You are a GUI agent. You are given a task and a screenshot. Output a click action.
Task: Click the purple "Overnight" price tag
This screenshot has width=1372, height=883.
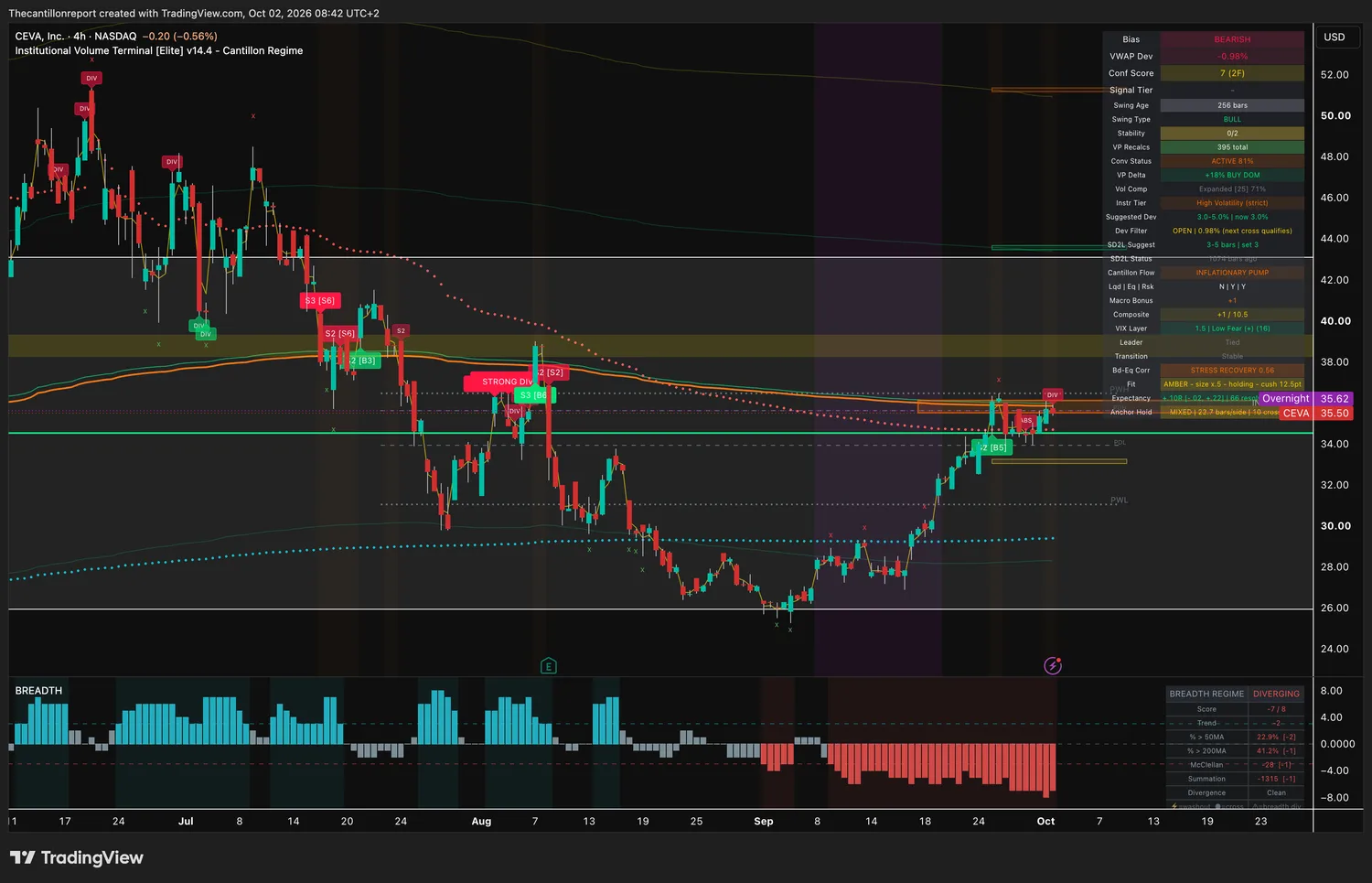pos(1285,399)
